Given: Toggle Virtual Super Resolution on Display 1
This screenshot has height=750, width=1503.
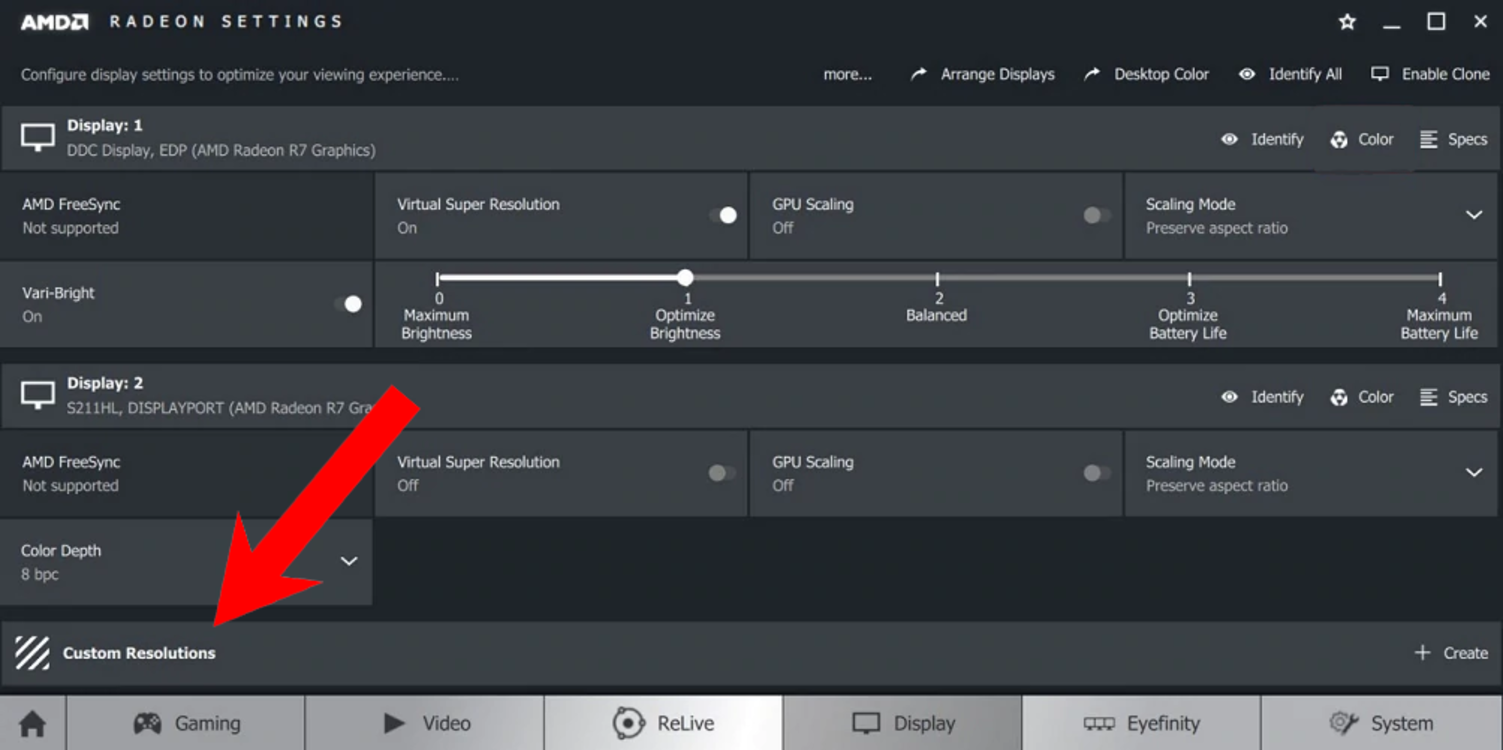Looking at the screenshot, I should click(726, 215).
